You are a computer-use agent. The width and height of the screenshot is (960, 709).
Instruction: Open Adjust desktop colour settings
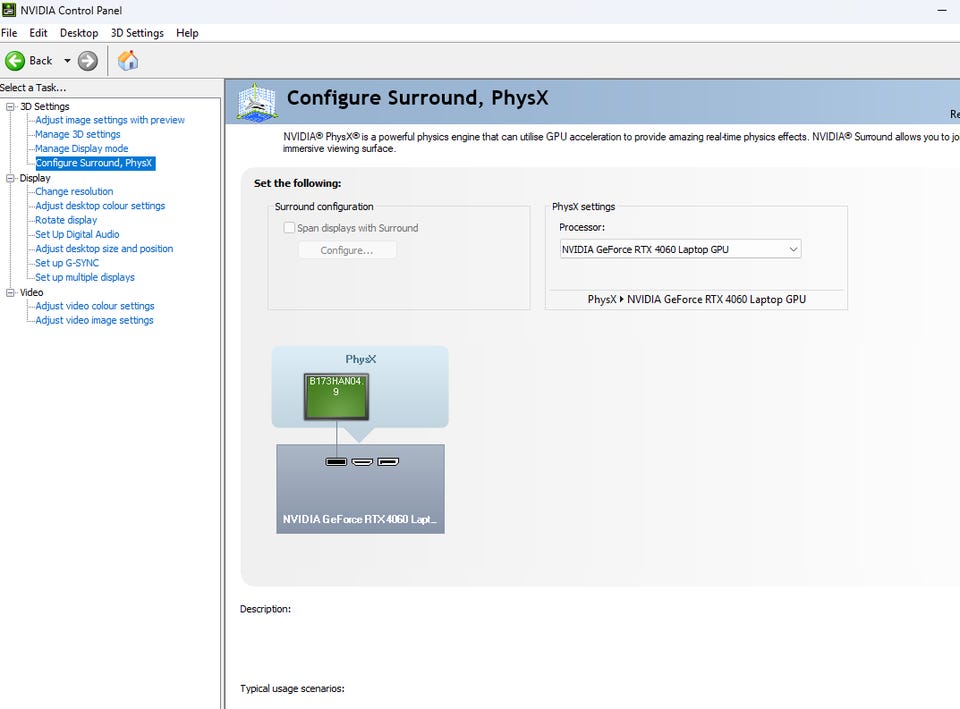(100, 206)
